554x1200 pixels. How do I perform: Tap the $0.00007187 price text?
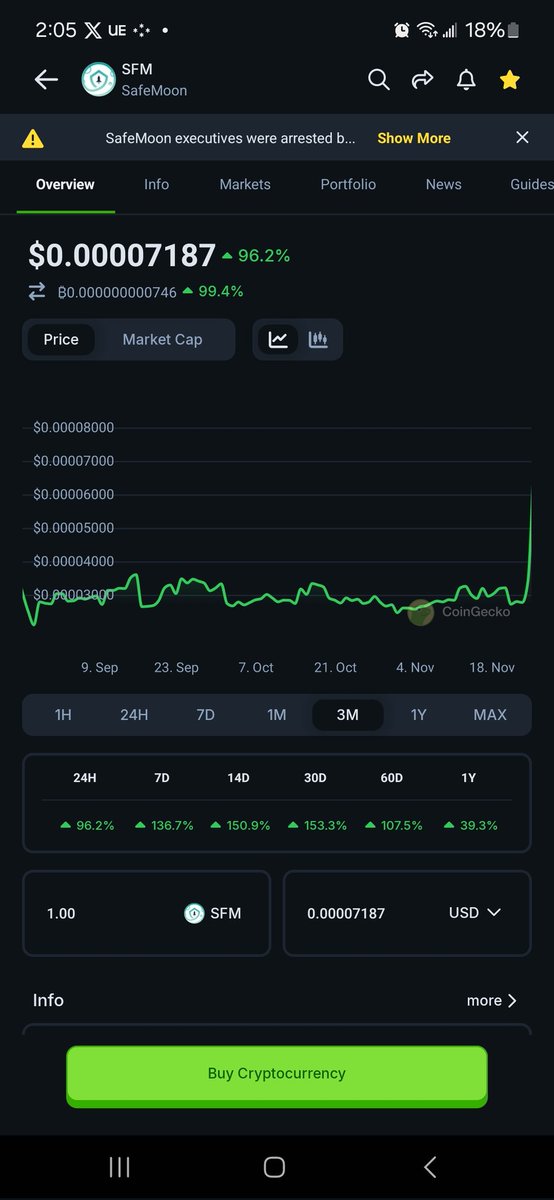122,256
